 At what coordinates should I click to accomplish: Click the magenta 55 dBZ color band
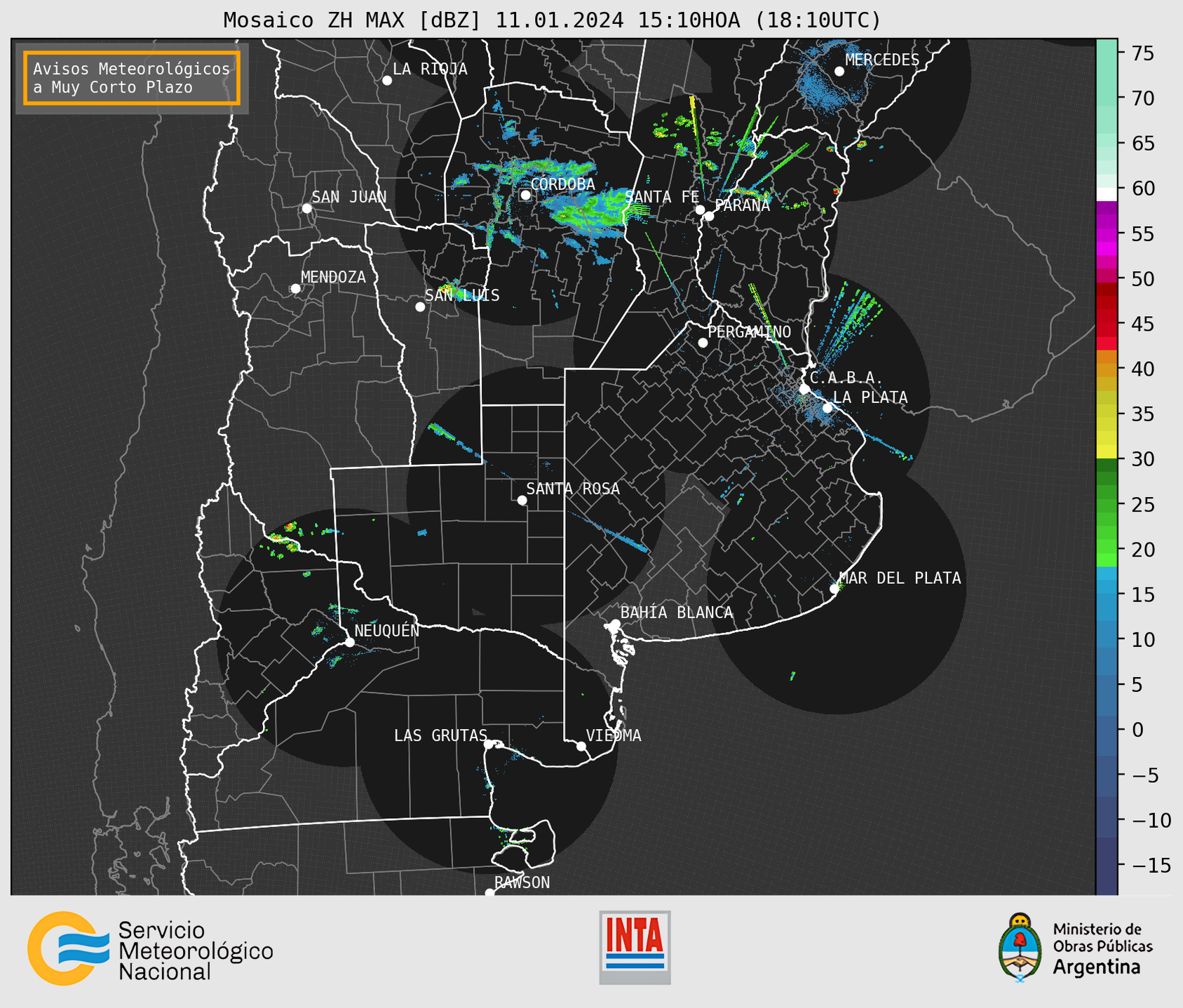(1107, 234)
